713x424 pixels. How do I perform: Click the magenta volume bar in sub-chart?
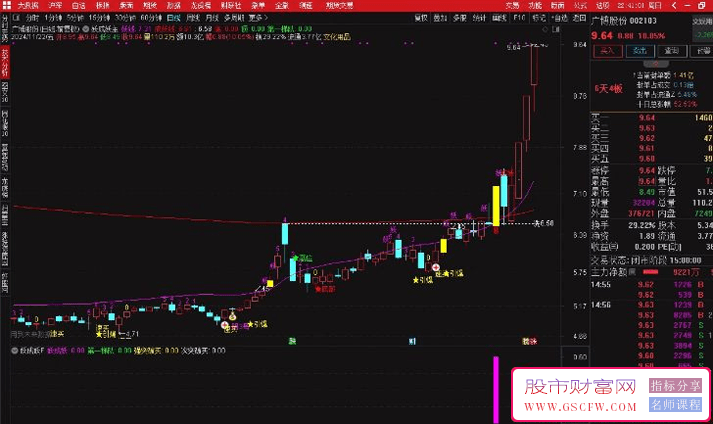pyautogui.click(x=496, y=389)
